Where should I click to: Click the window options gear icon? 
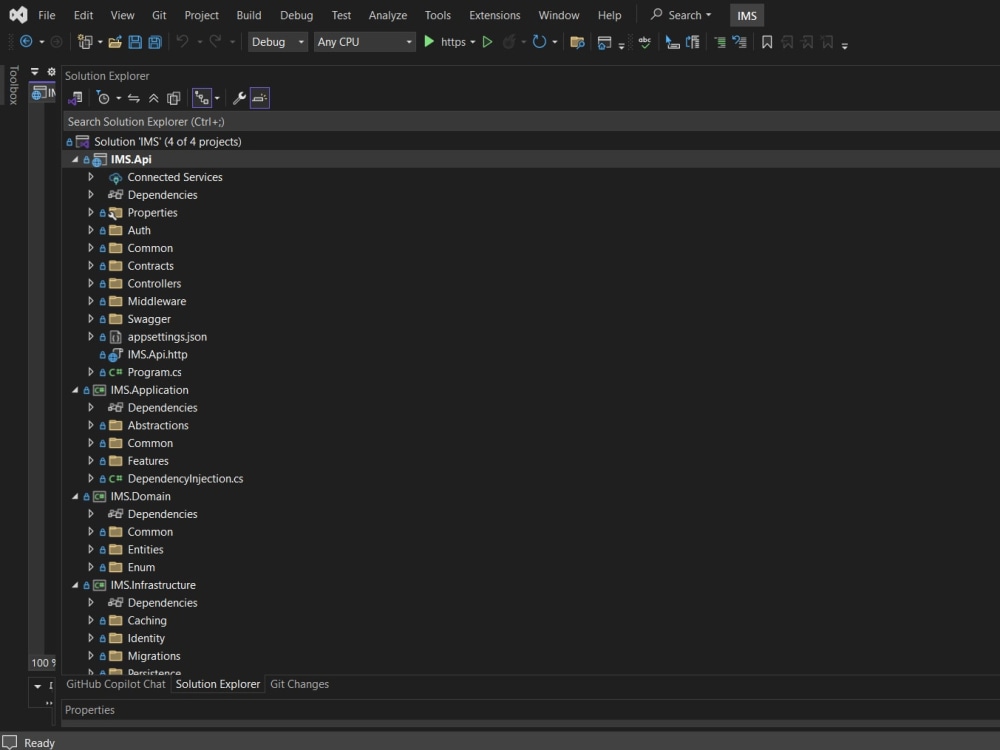click(x=52, y=71)
